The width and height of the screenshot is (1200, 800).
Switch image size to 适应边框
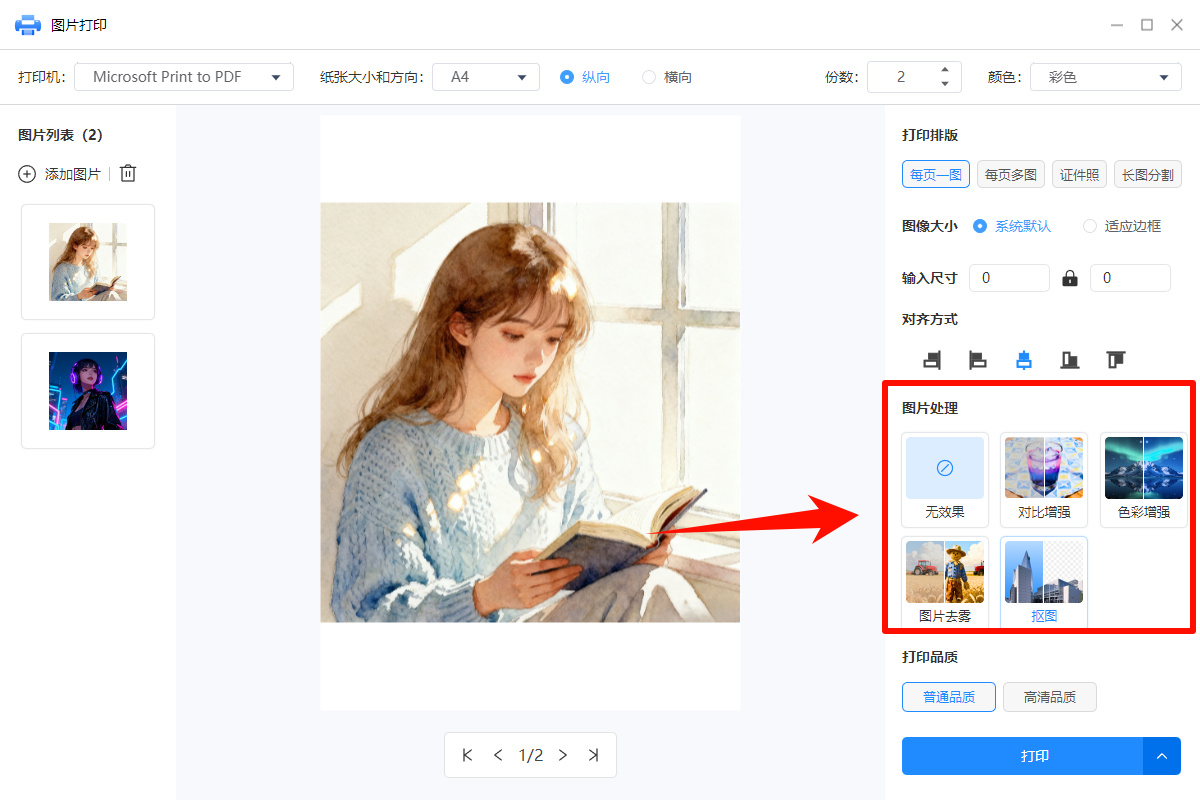point(1089,226)
